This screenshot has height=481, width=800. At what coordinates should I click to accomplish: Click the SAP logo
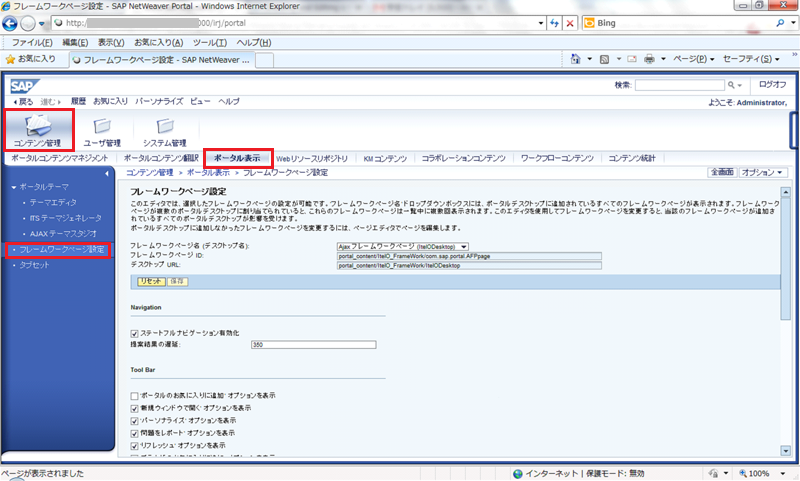pyautogui.click(x=24, y=86)
